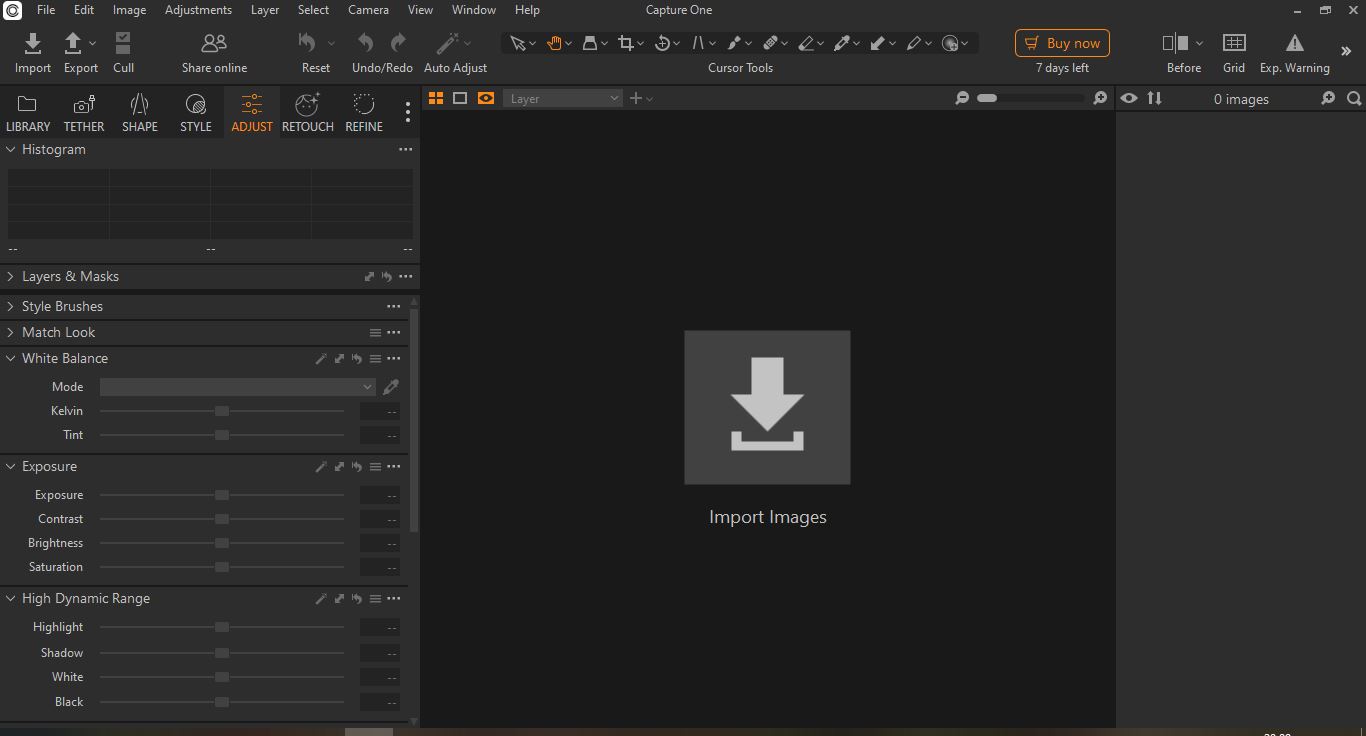Image resolution: width=1366 pixels, height=736 pixels.
Task: Select the hand pan cursor tool
Action: click(554, 43)
